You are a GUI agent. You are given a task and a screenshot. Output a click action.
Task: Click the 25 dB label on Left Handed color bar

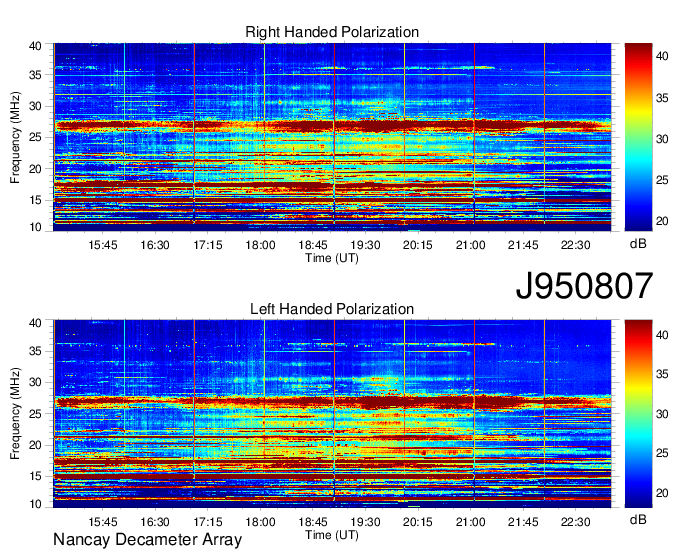(x=662, y=454)
